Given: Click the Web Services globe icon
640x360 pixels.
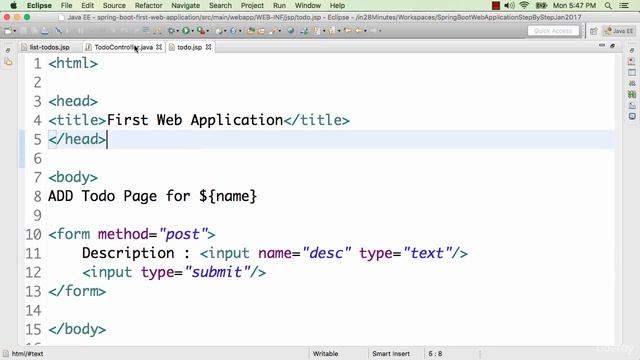Looking at the screenshot, I should click(x=233, y=31).
